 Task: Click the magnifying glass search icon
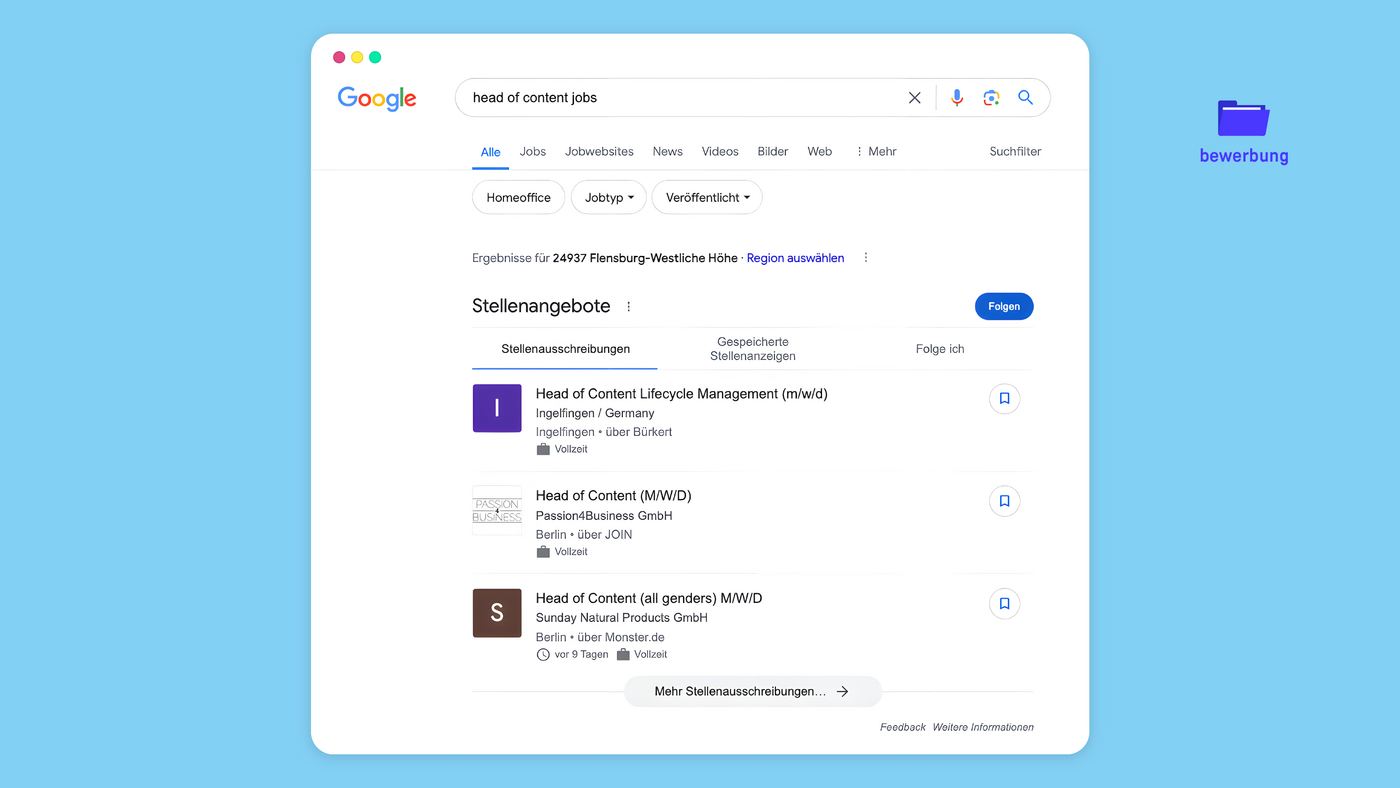tap(1025, 98)
